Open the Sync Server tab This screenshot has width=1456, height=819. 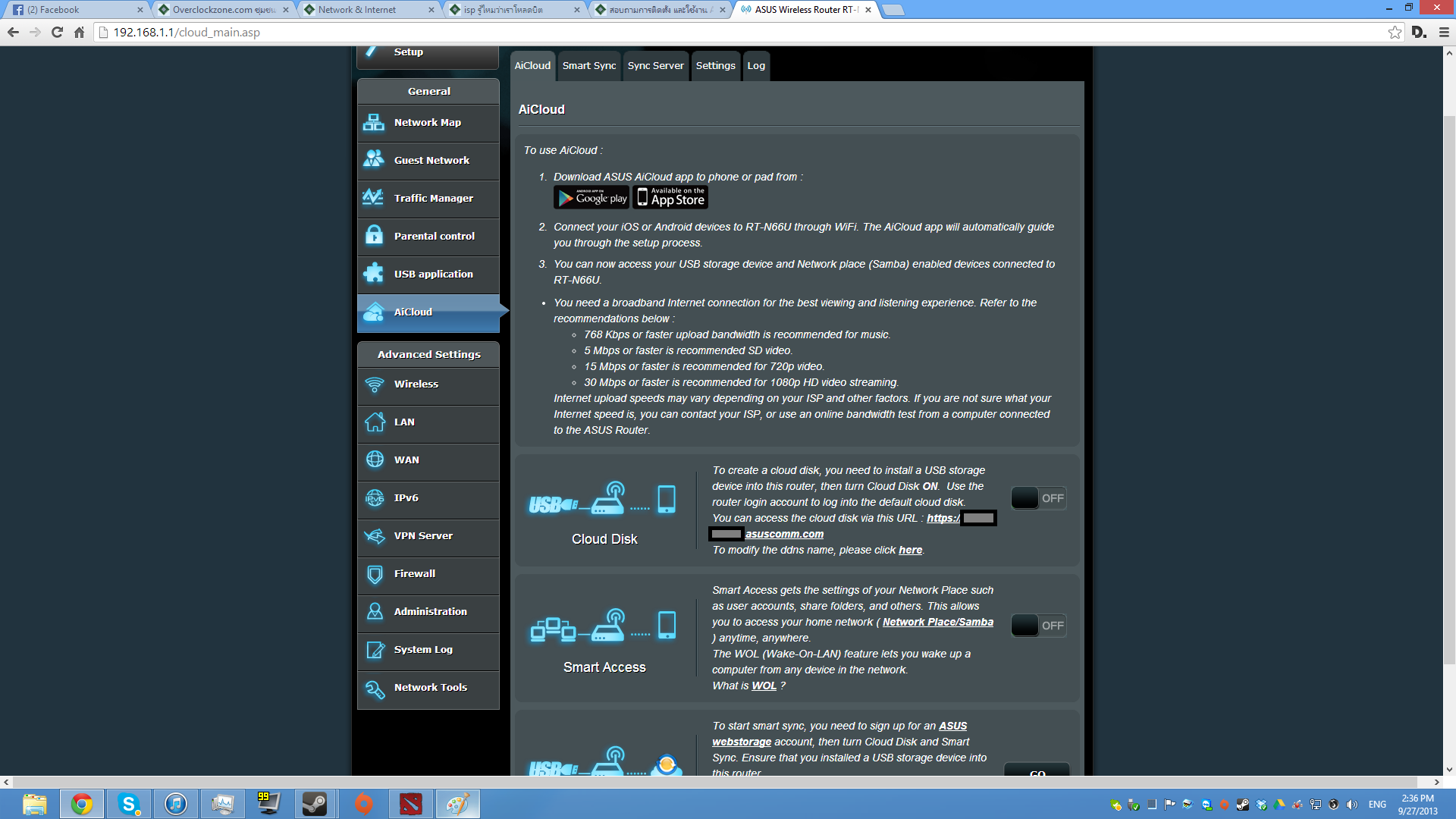[x=655, y=66]
